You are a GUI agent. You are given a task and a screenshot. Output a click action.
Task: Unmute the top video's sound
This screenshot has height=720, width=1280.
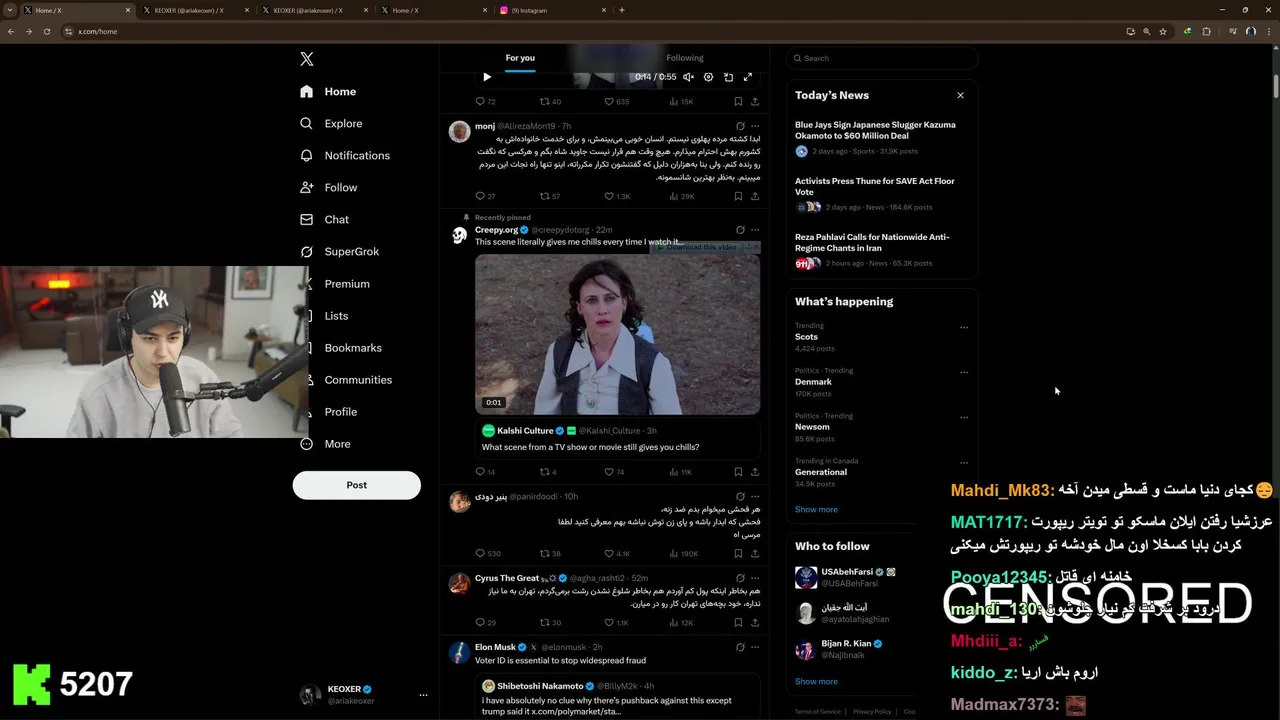[x=688, y=77]
